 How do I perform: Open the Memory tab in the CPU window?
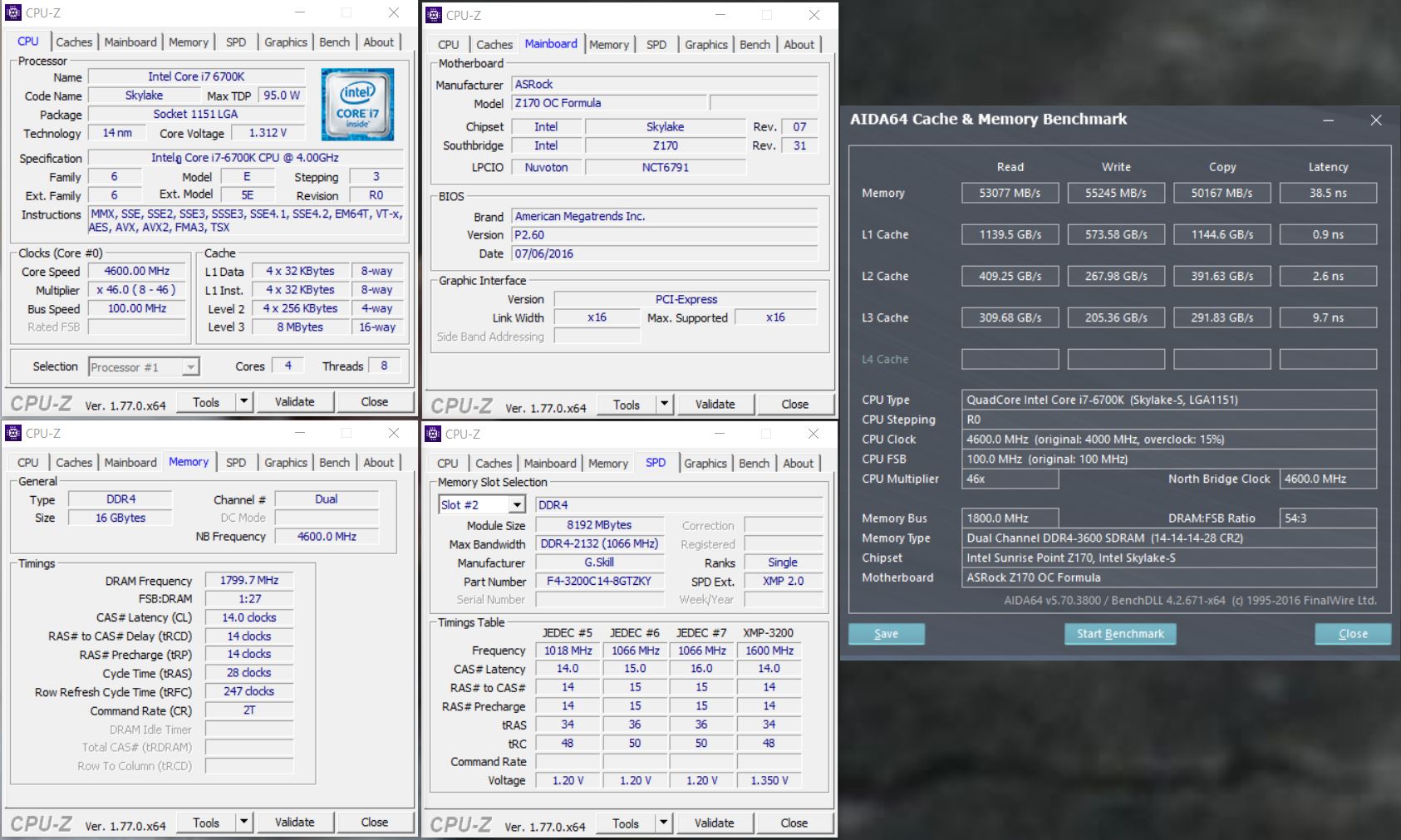click(189, 42)
